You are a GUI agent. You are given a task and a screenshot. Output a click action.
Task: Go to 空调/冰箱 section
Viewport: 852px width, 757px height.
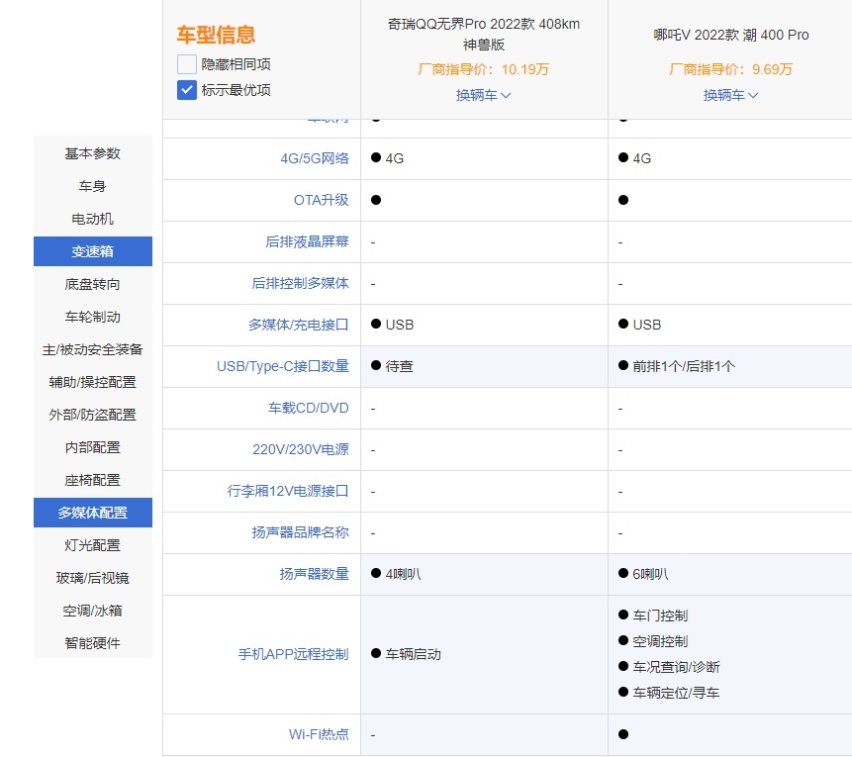coord(93,610)
